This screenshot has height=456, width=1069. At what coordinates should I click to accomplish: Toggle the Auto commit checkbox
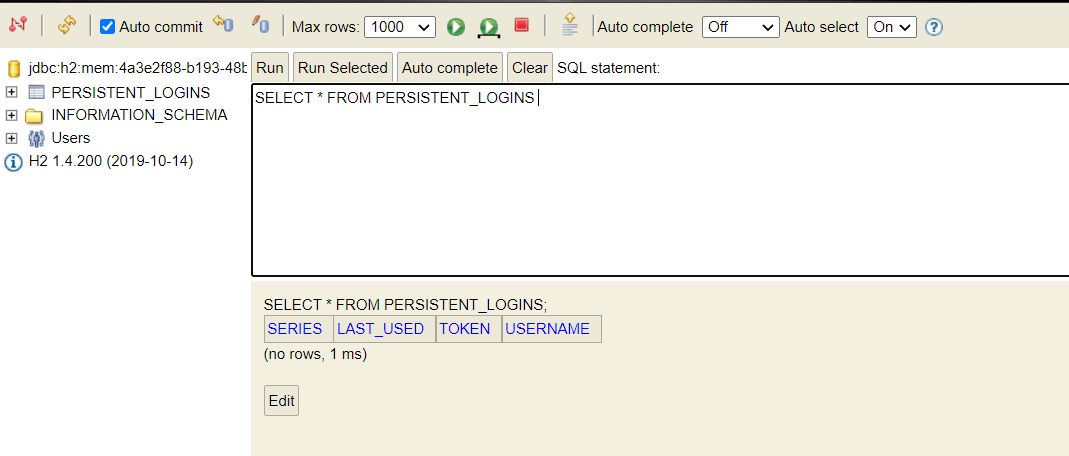[x=107, y=27]
